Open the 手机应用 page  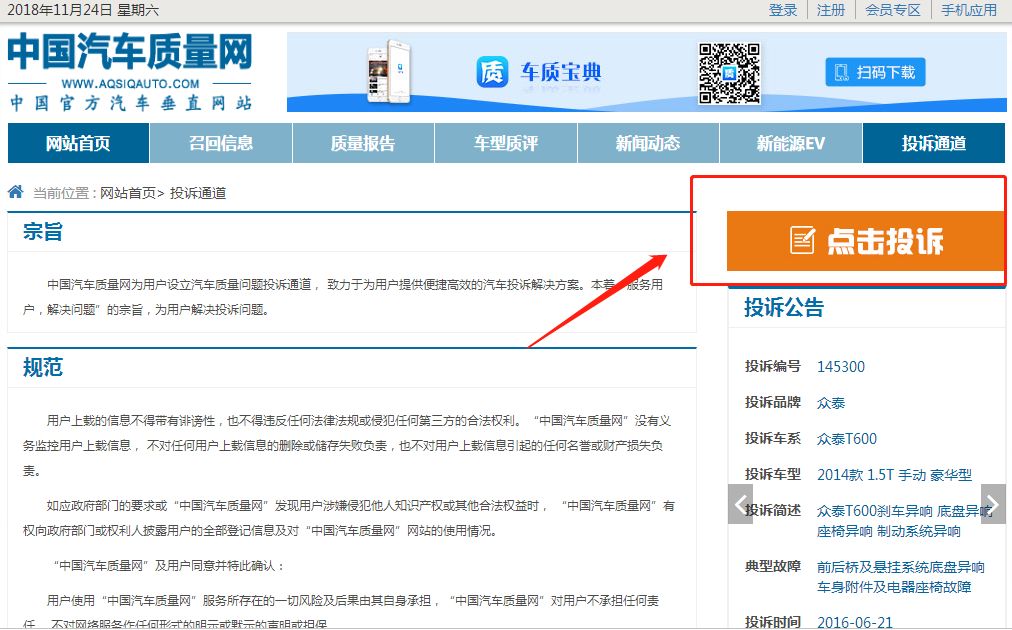pyautogui.click(x=968, y=9)
